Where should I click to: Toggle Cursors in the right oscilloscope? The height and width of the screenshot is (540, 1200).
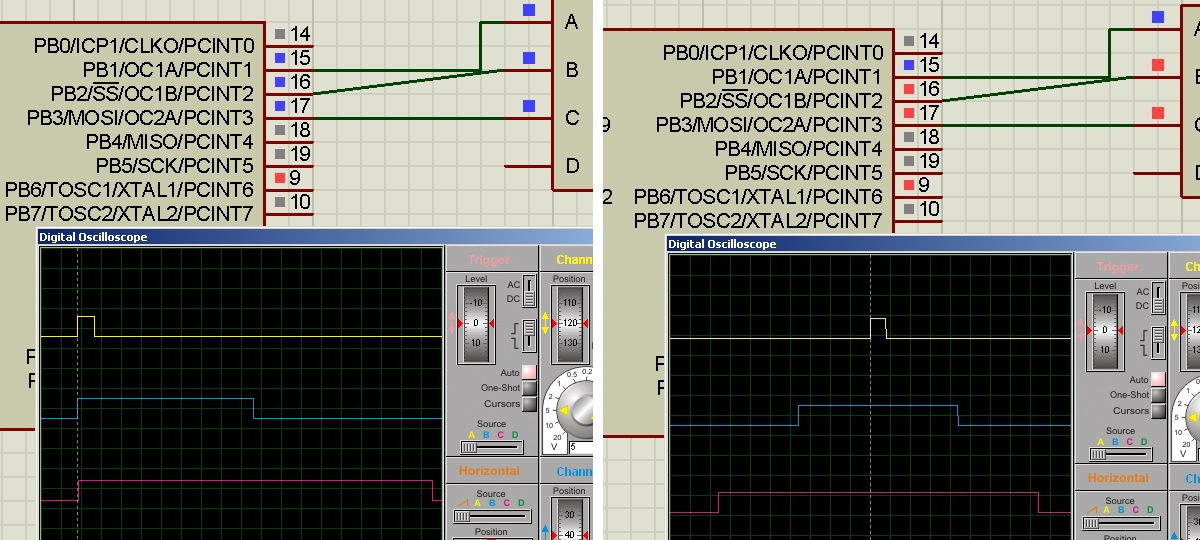(x=1158, y=411)
